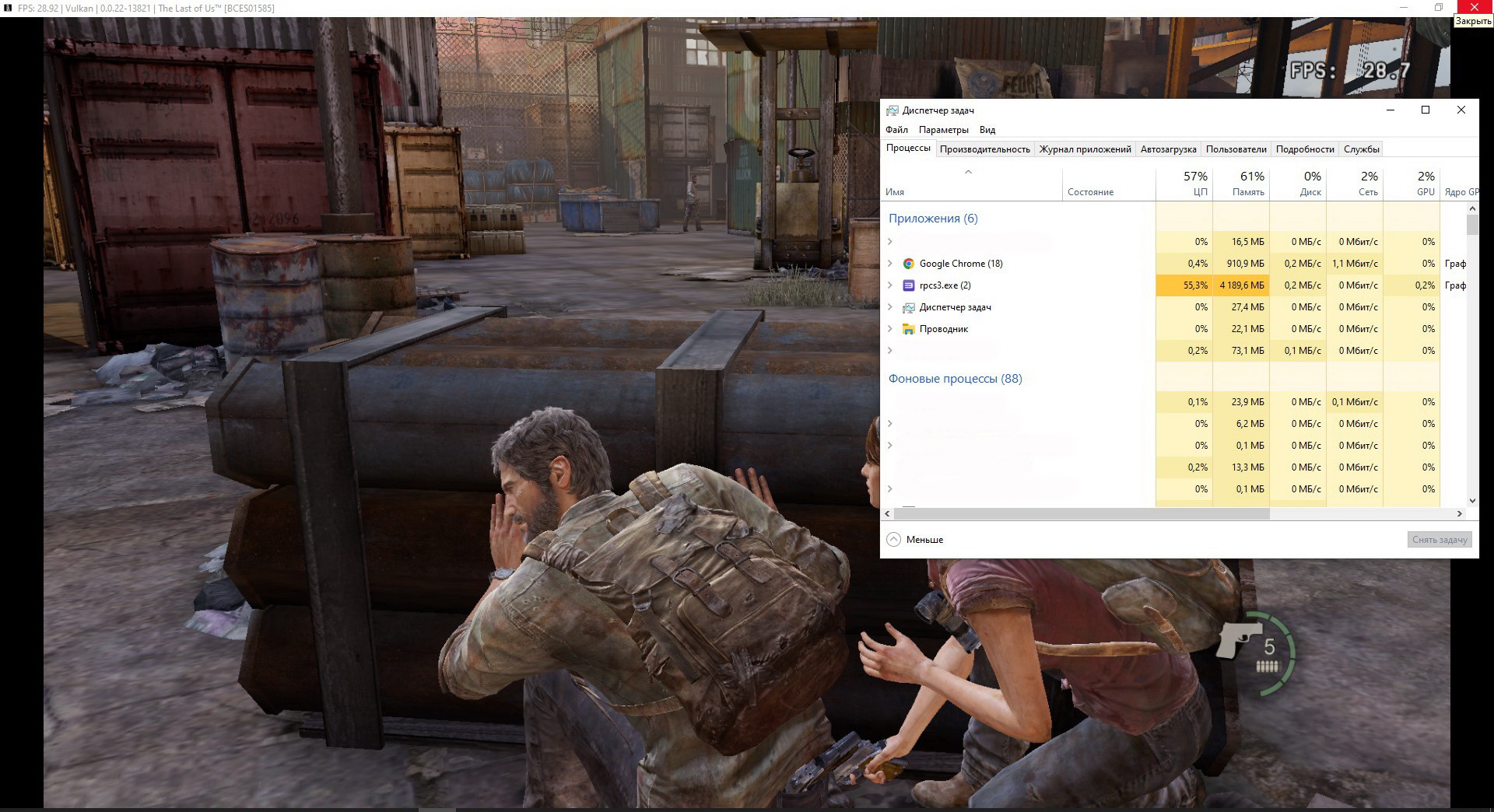Click the Снять задачу button
Screen dimensions: 1494x812
pyautogui.click(x=1440, y=540)
